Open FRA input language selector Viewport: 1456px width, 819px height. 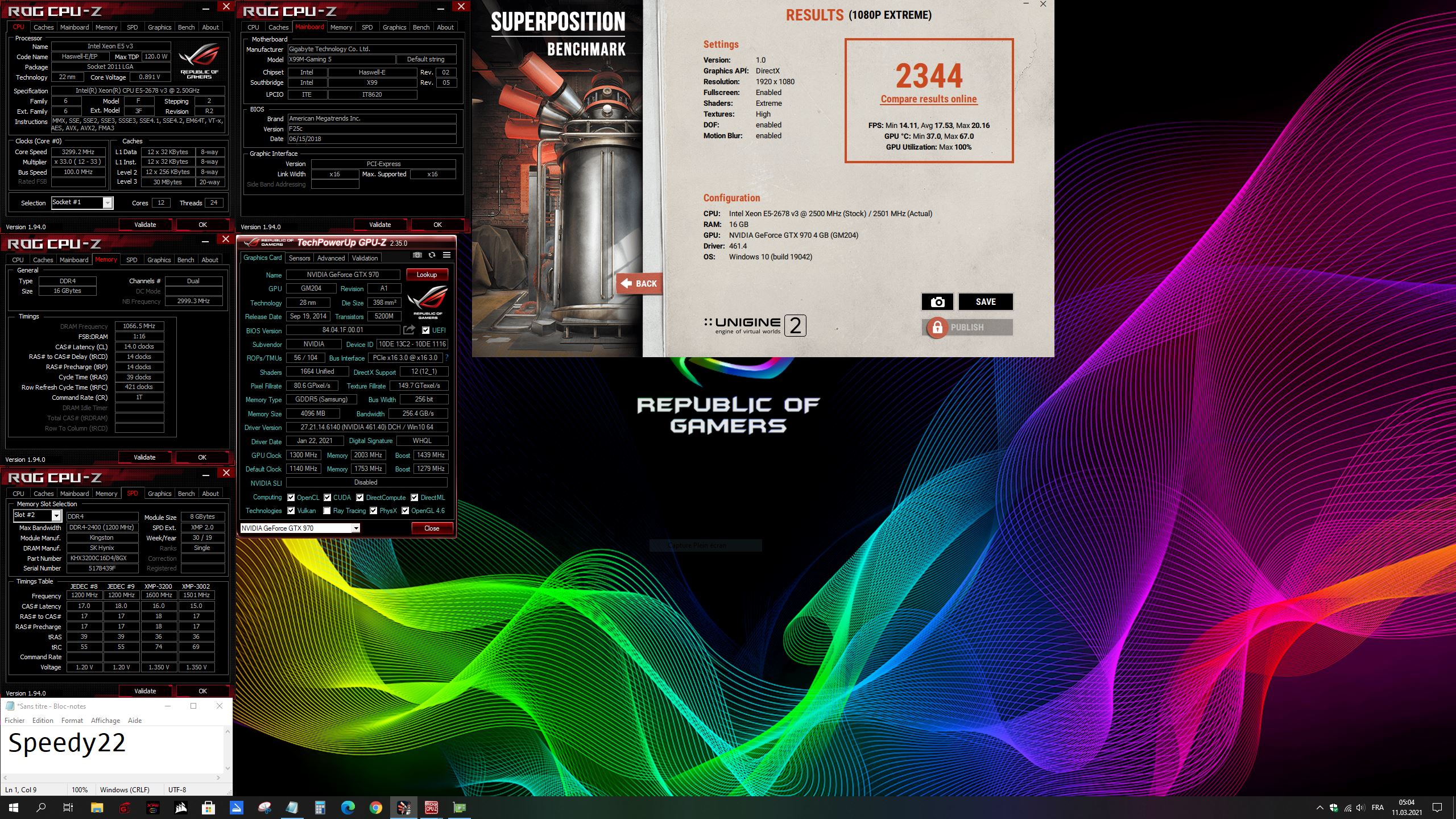(1378, 808)
